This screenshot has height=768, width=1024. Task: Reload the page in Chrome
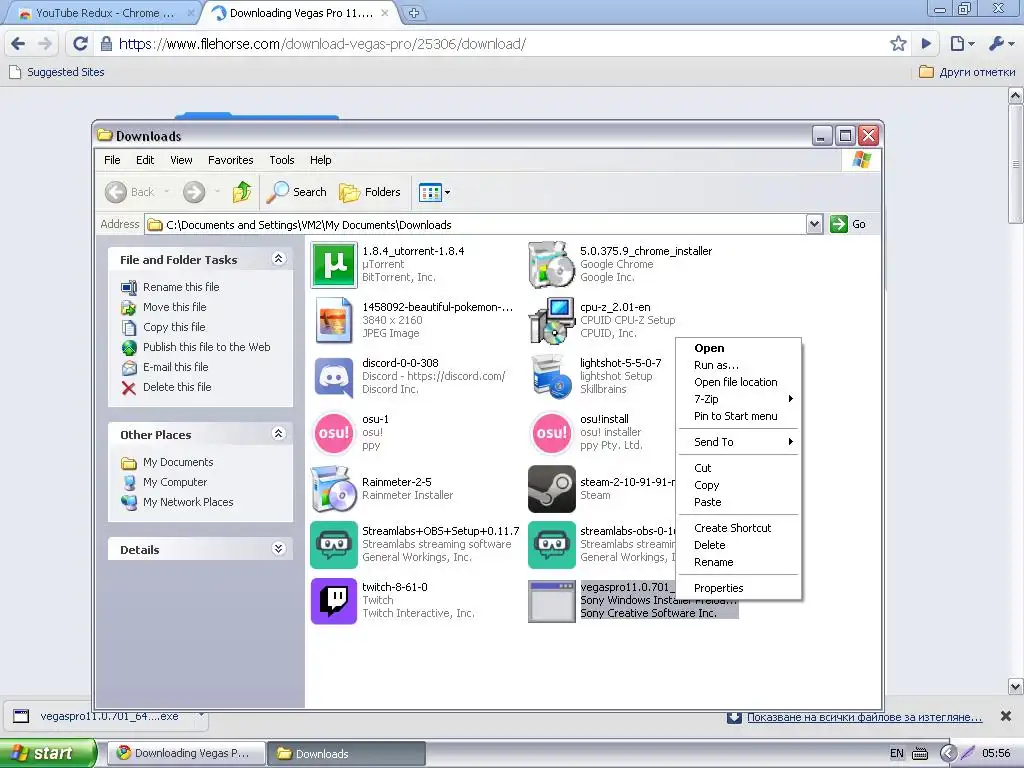tap(80, 44)
